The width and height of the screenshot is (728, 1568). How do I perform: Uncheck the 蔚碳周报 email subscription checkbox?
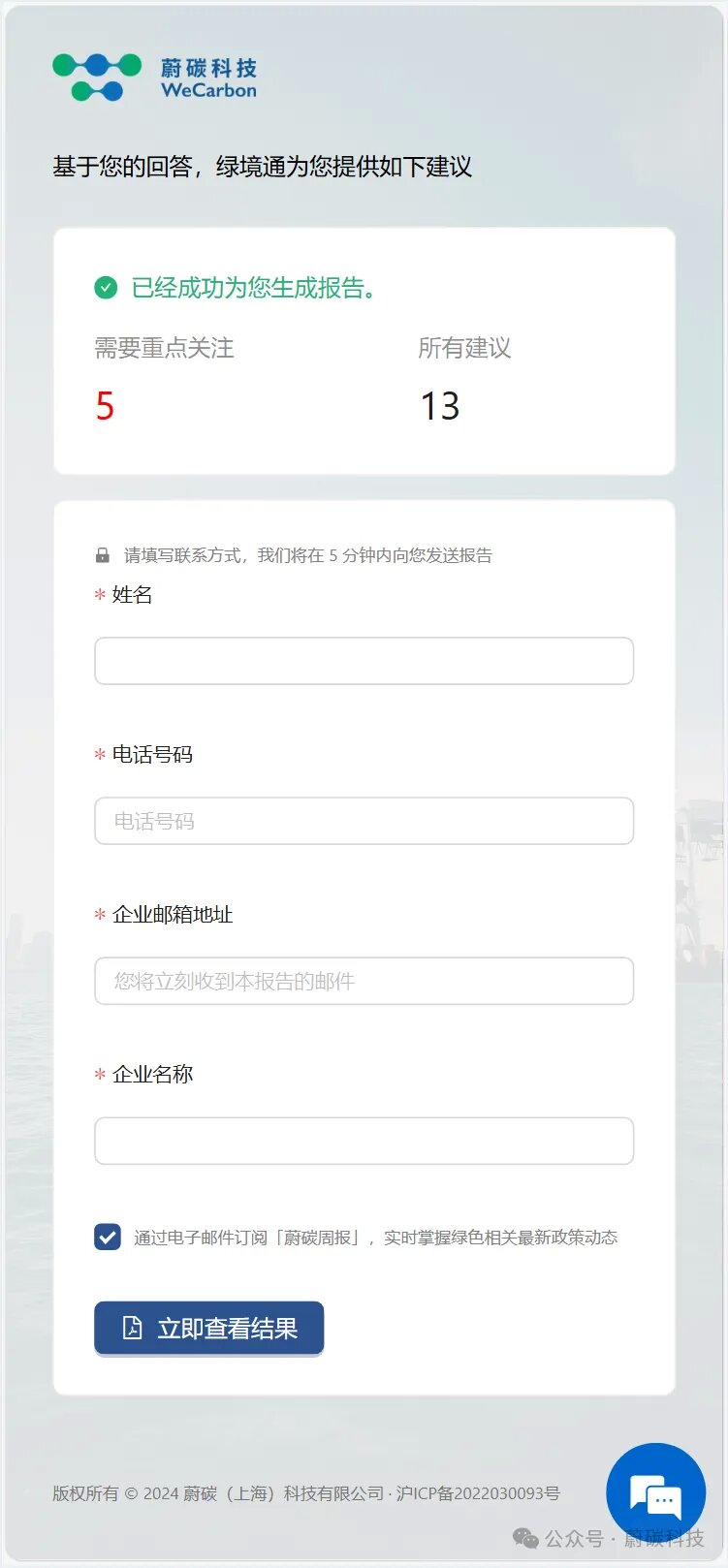click(108, 1237)
